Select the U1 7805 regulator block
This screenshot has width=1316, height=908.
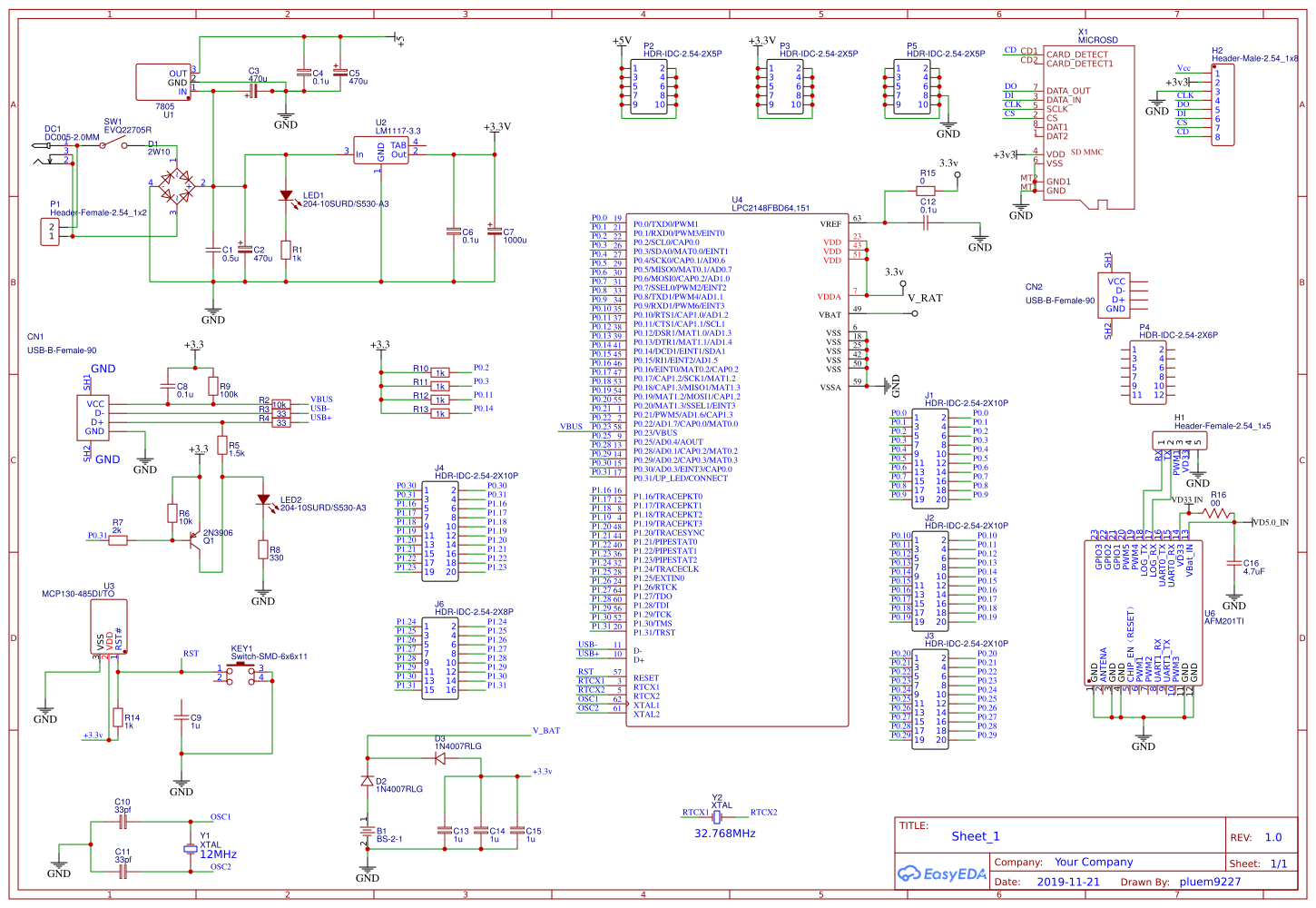(163, 83)
